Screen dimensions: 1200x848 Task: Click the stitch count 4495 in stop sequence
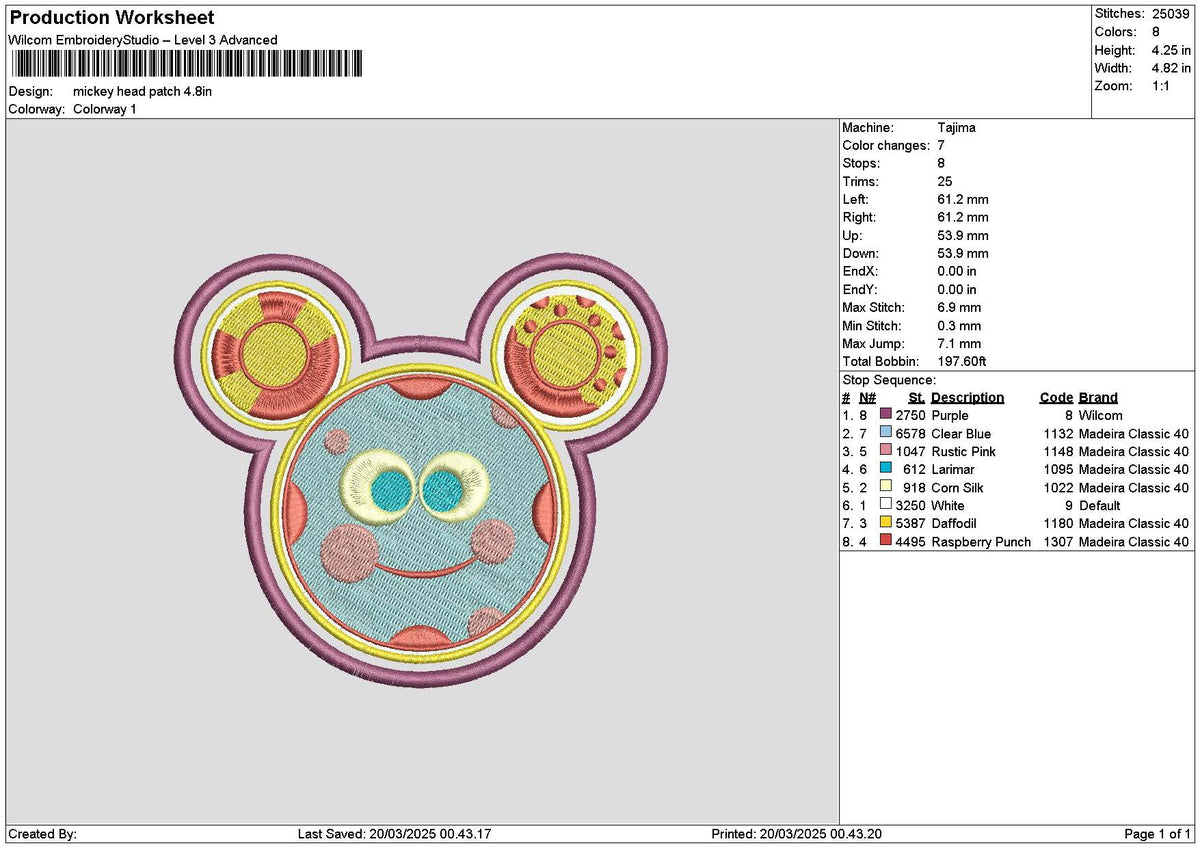[x=911, y=541]
